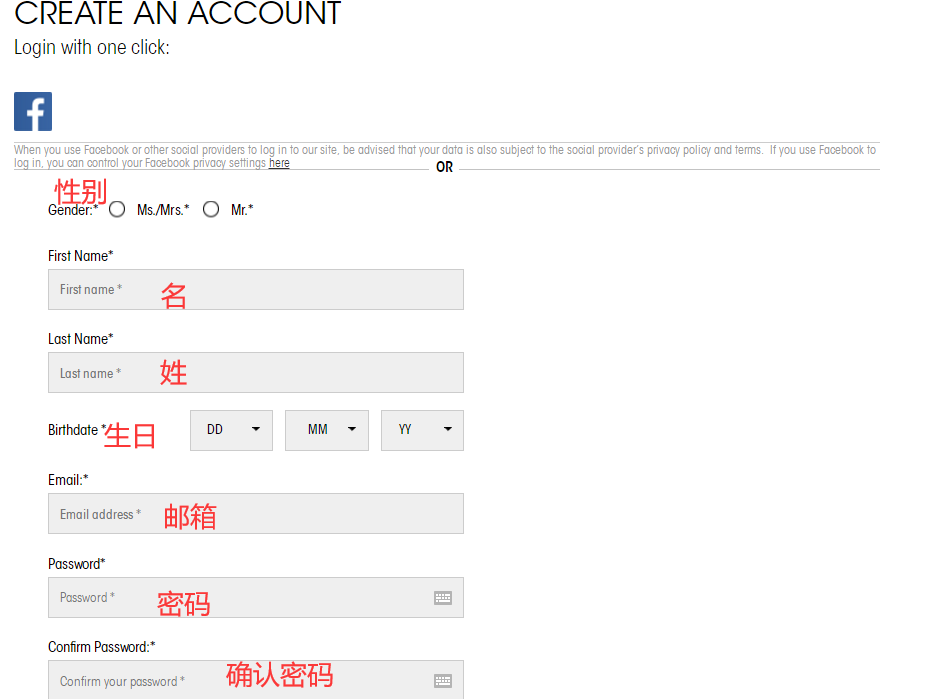Click the 'Ms./Mrs.*' label text
Image resolution: width=936 pixels, height=699 pixels.
point(163,210)
